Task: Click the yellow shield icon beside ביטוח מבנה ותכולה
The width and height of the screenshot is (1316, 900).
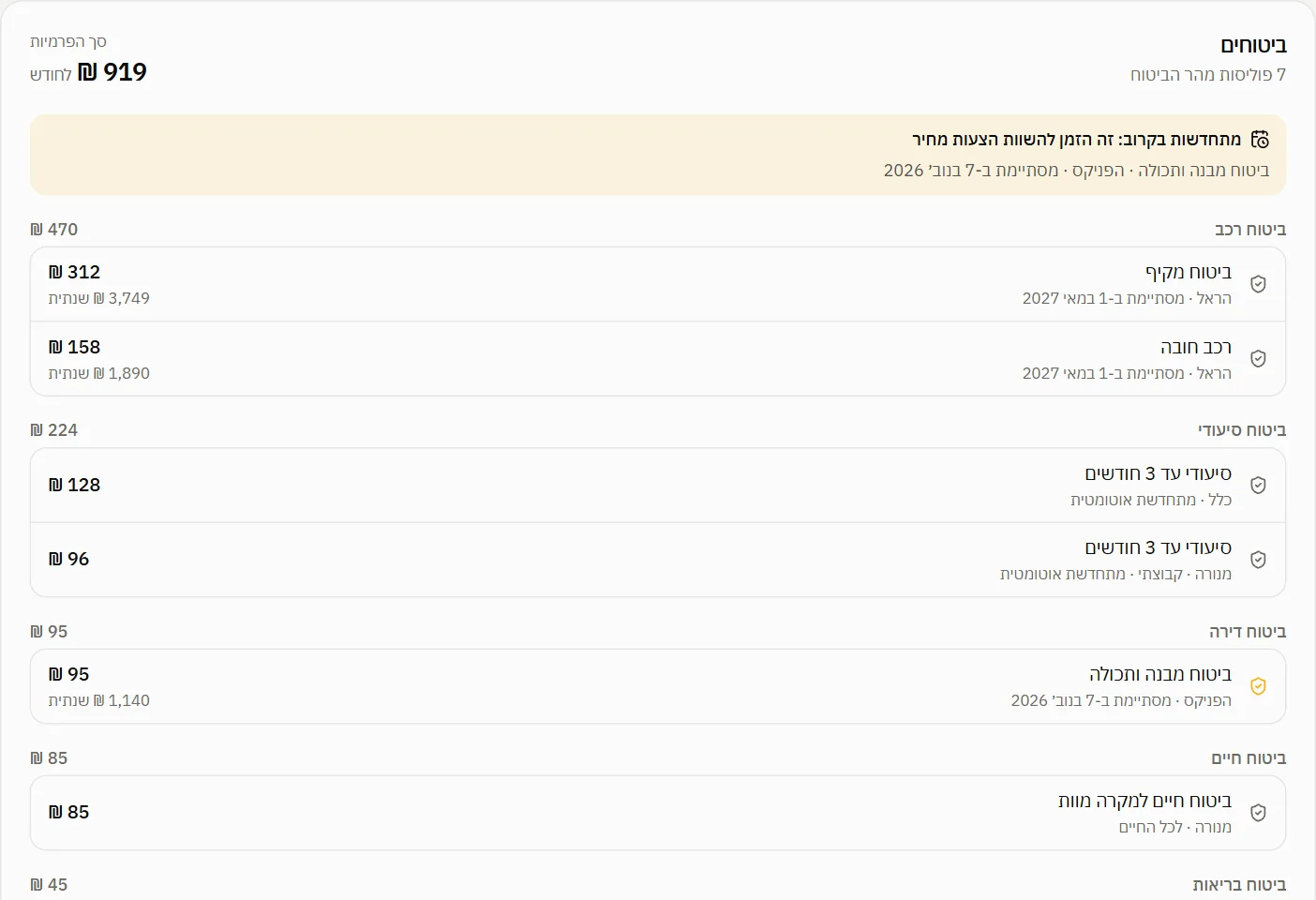Action: click(x=1259, y=686)
